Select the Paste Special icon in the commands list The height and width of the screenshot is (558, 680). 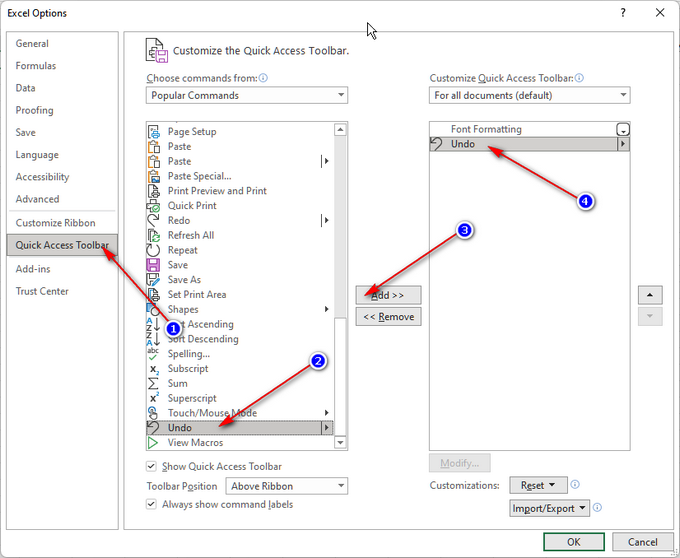(x=154, y=176)
